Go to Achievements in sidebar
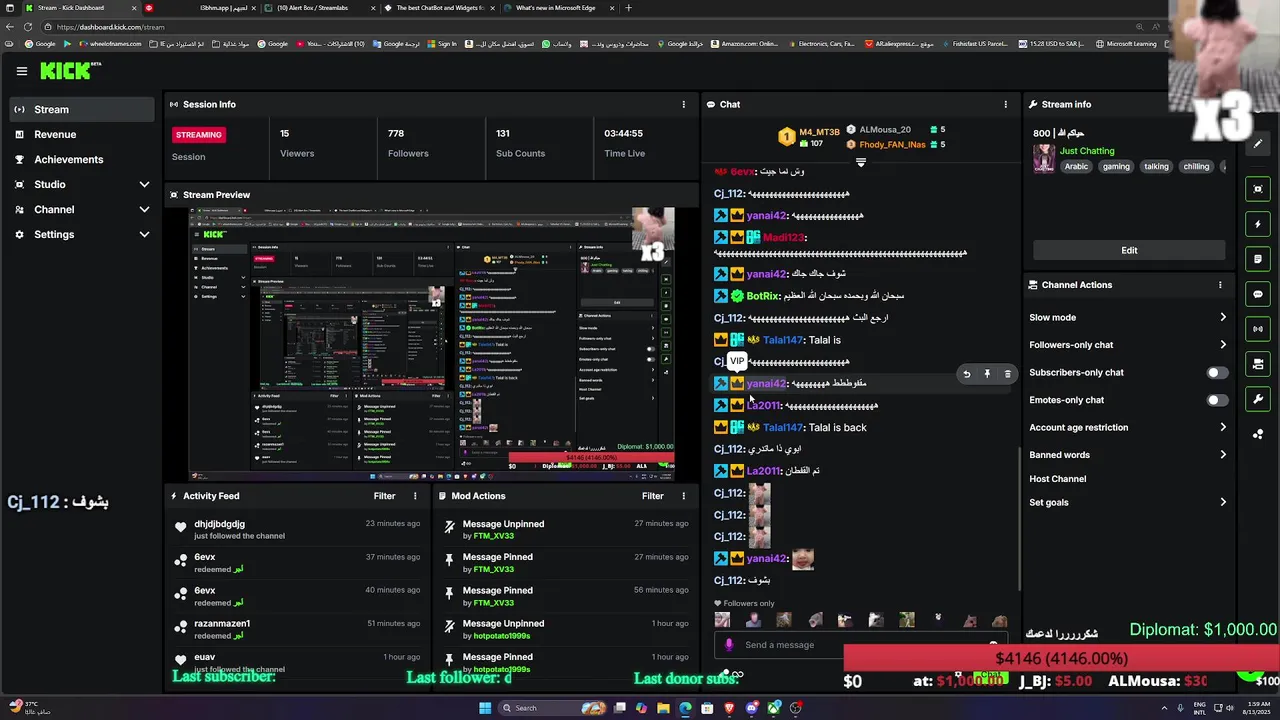 click(82, 159)
